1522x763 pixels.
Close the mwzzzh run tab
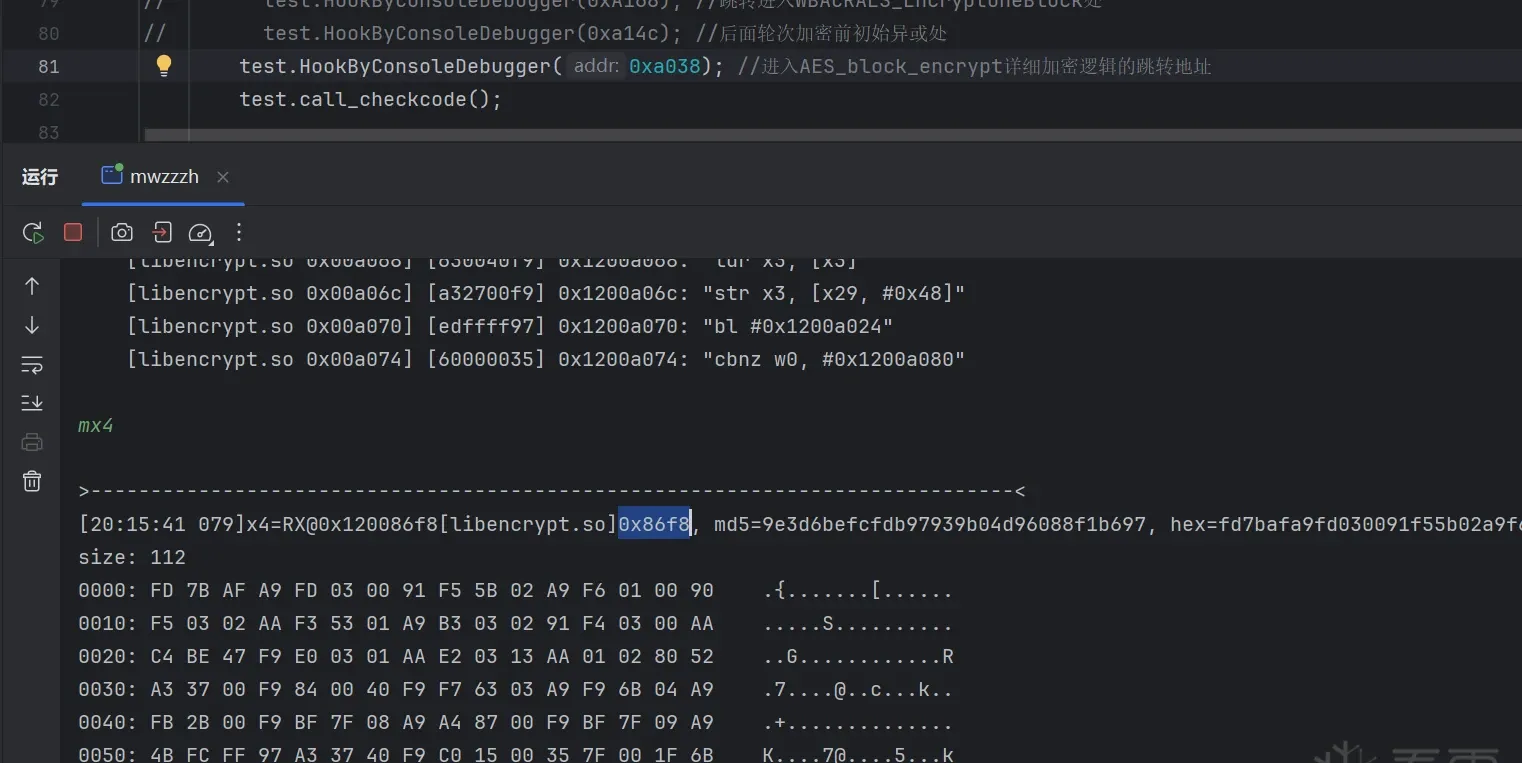(223, 177)
